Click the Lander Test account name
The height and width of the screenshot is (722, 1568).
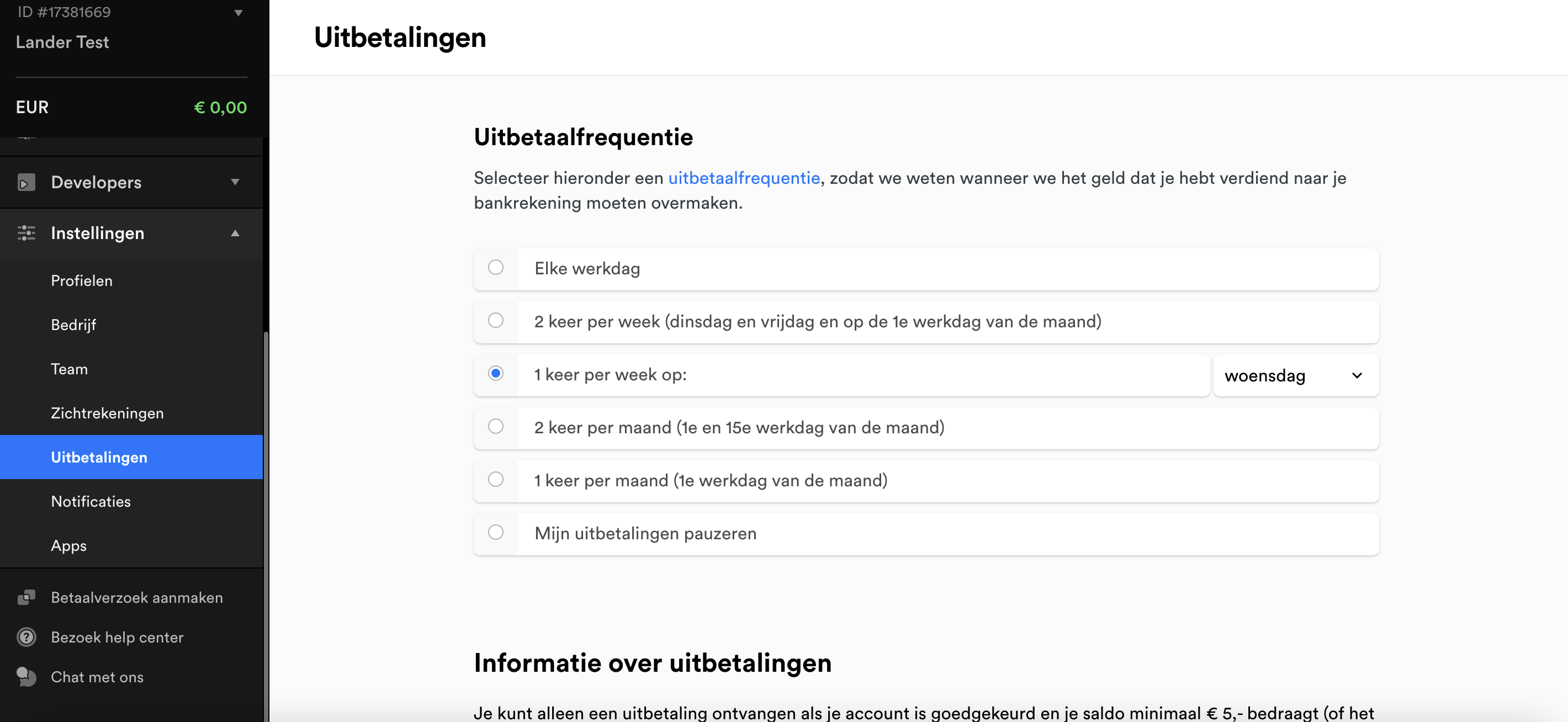(x=62, y=42)
